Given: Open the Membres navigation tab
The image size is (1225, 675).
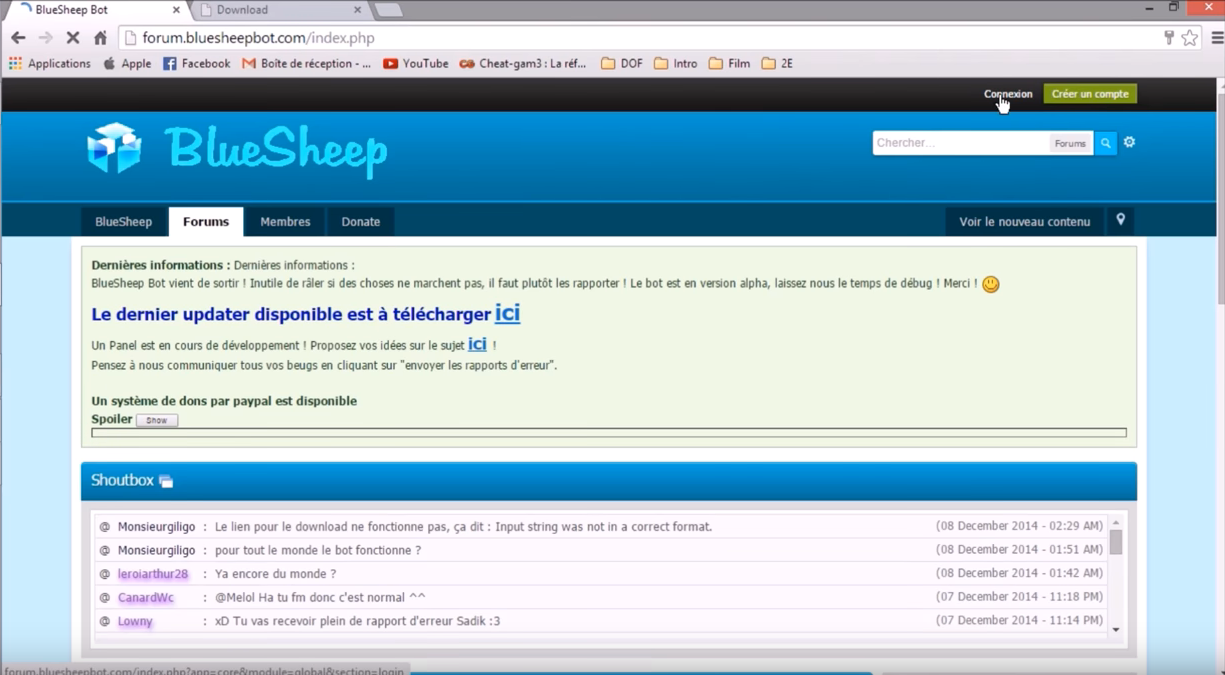Looking at the screenshot, I should 285,222.
